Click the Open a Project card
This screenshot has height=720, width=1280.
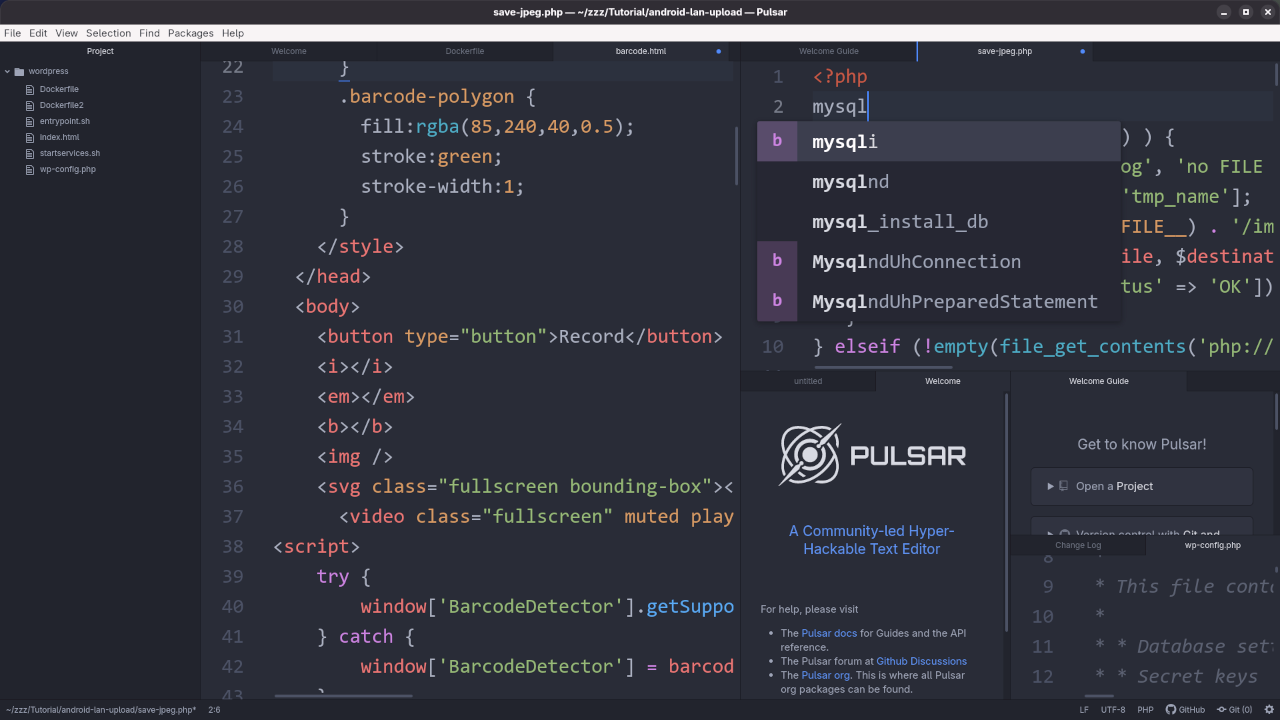(x=1142, y=487)
